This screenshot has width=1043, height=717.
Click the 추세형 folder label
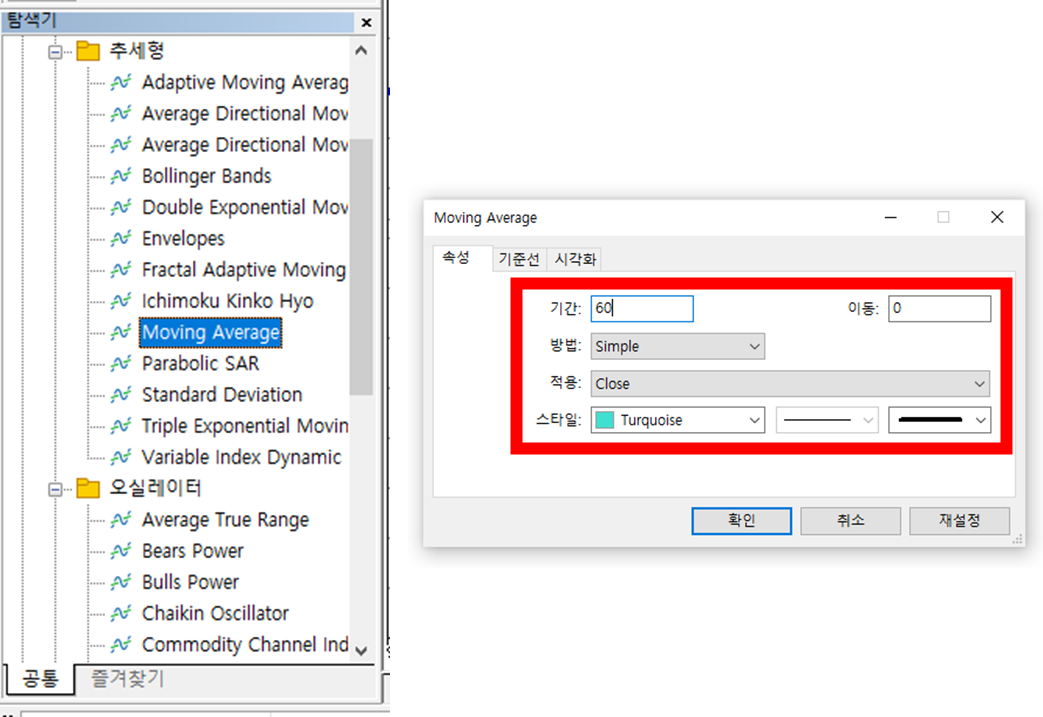pyautogui.click(x=136, y=51)
